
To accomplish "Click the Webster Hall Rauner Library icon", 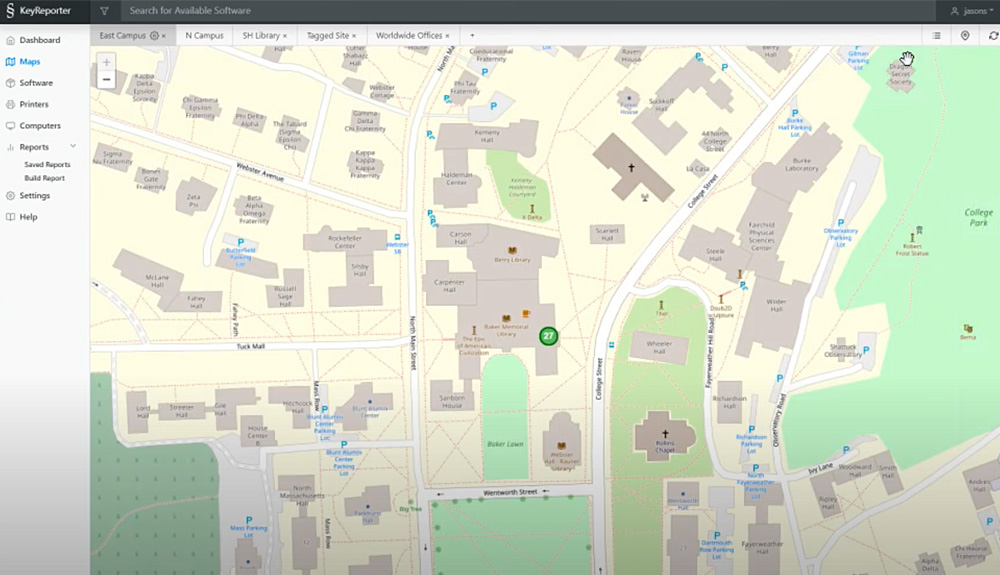I will coord(561,446).
